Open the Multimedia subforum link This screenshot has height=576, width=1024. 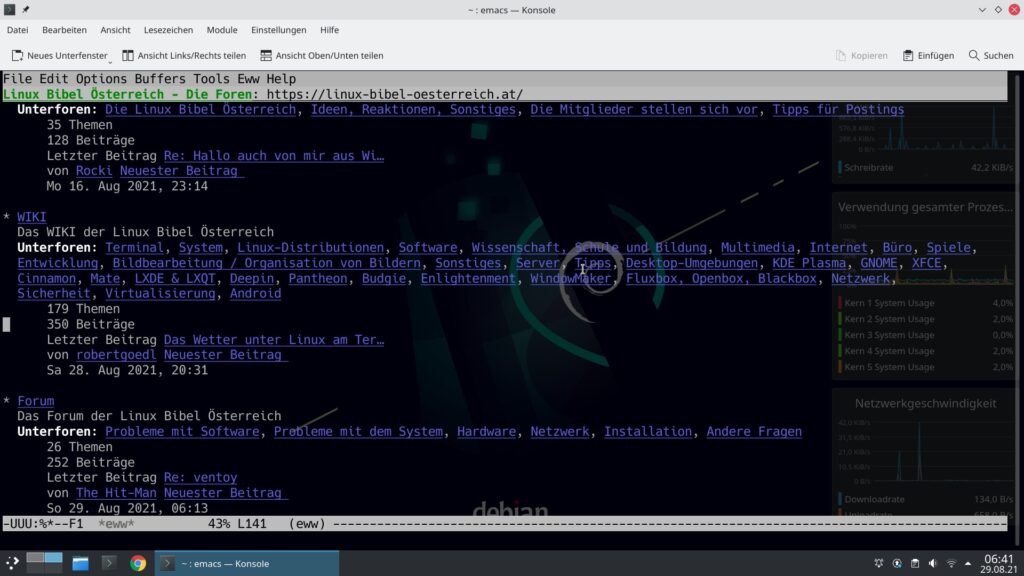coord(758,248)
